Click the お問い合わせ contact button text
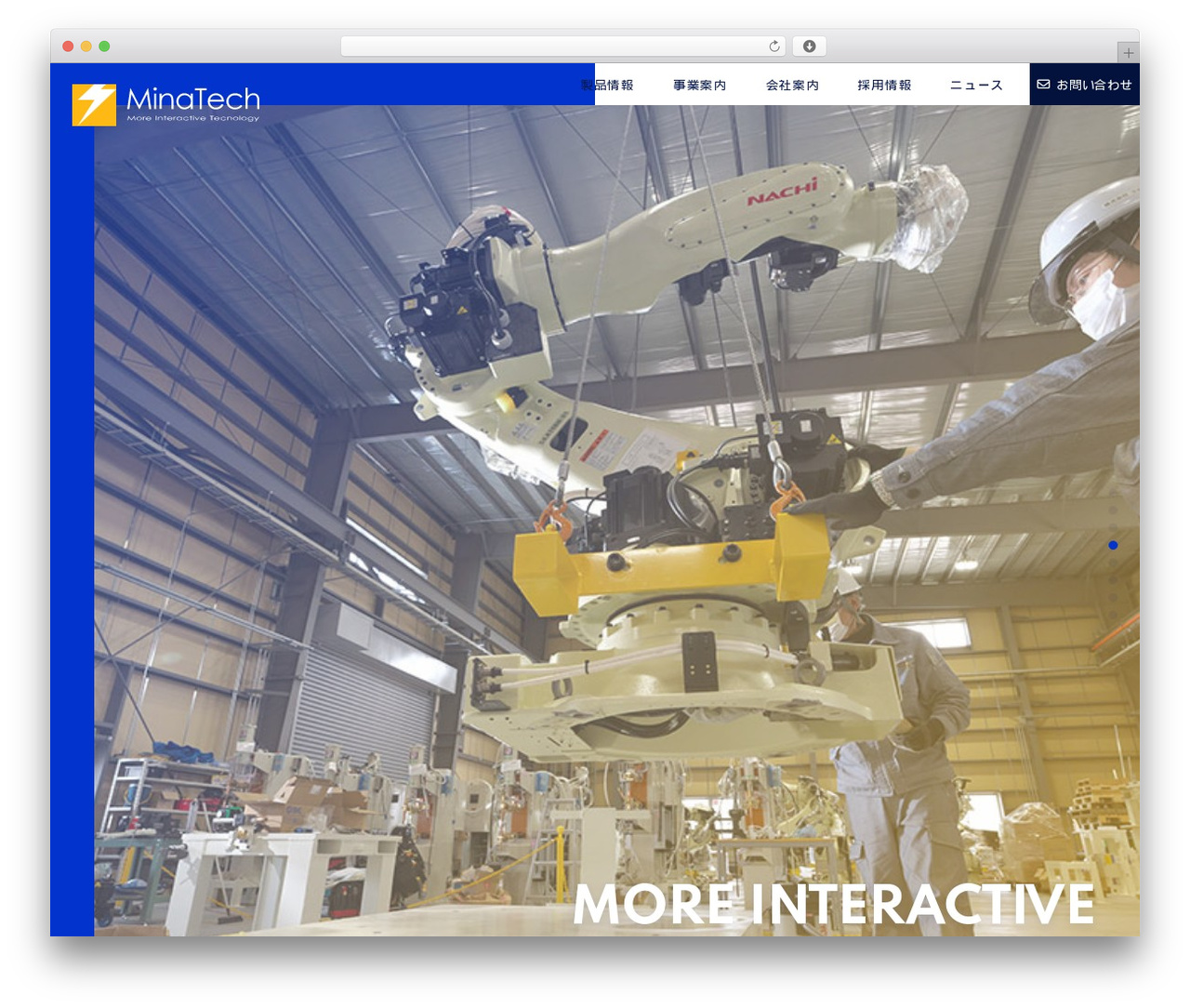 point(1094,85)
